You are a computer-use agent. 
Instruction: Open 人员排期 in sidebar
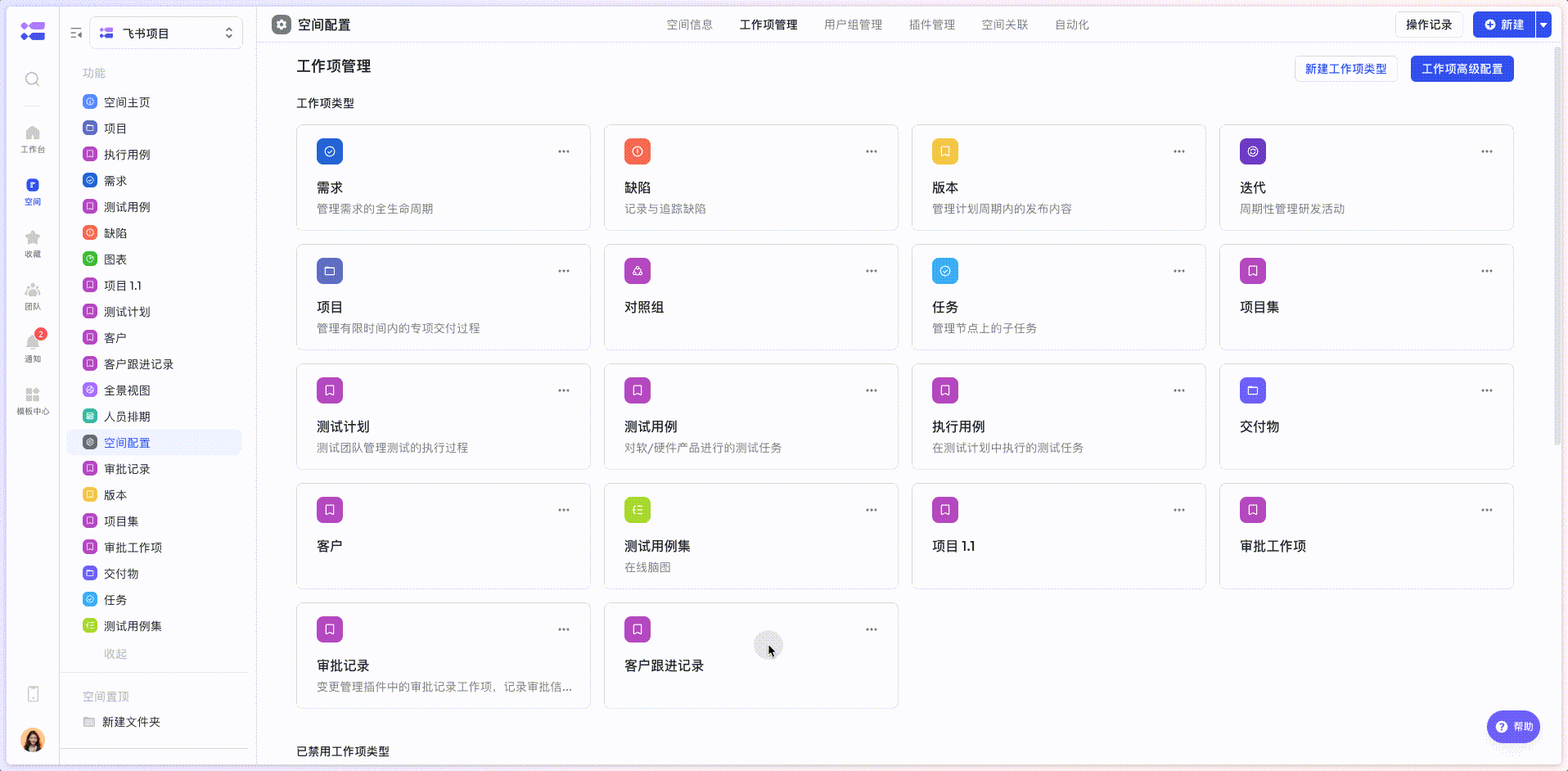154,417
